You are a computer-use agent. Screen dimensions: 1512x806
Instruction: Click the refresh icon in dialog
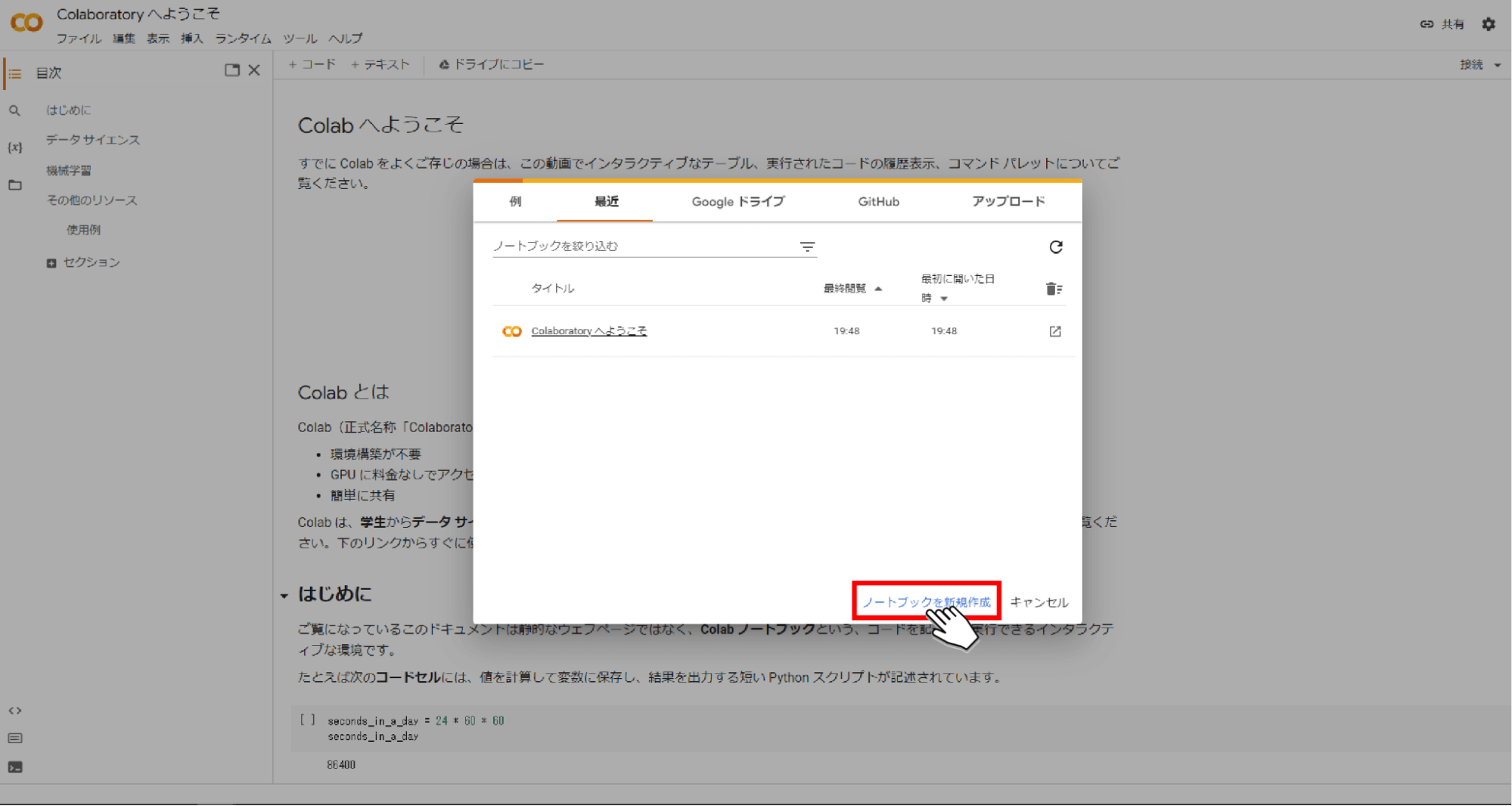(x=1056, y=246)
